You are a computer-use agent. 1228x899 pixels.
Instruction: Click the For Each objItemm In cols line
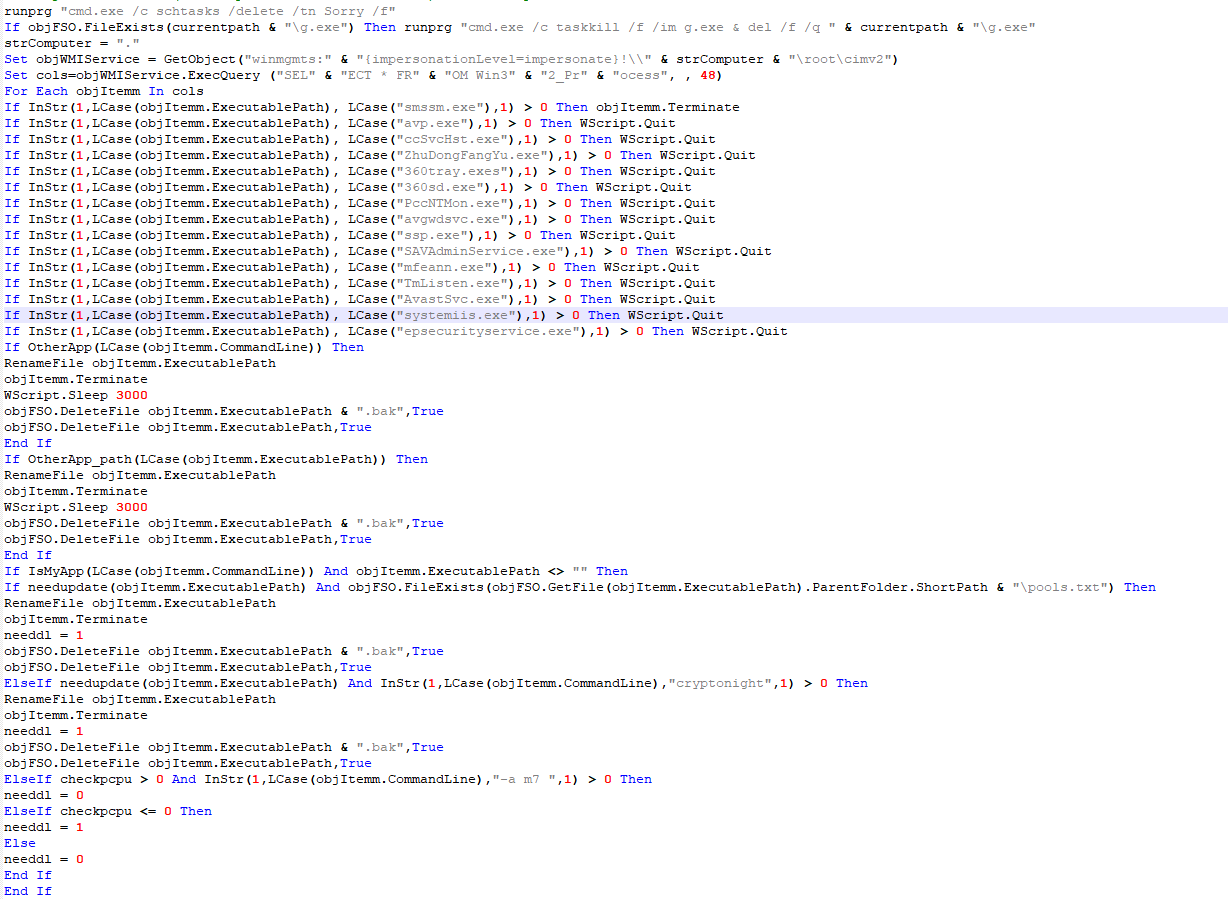[104, 91]
